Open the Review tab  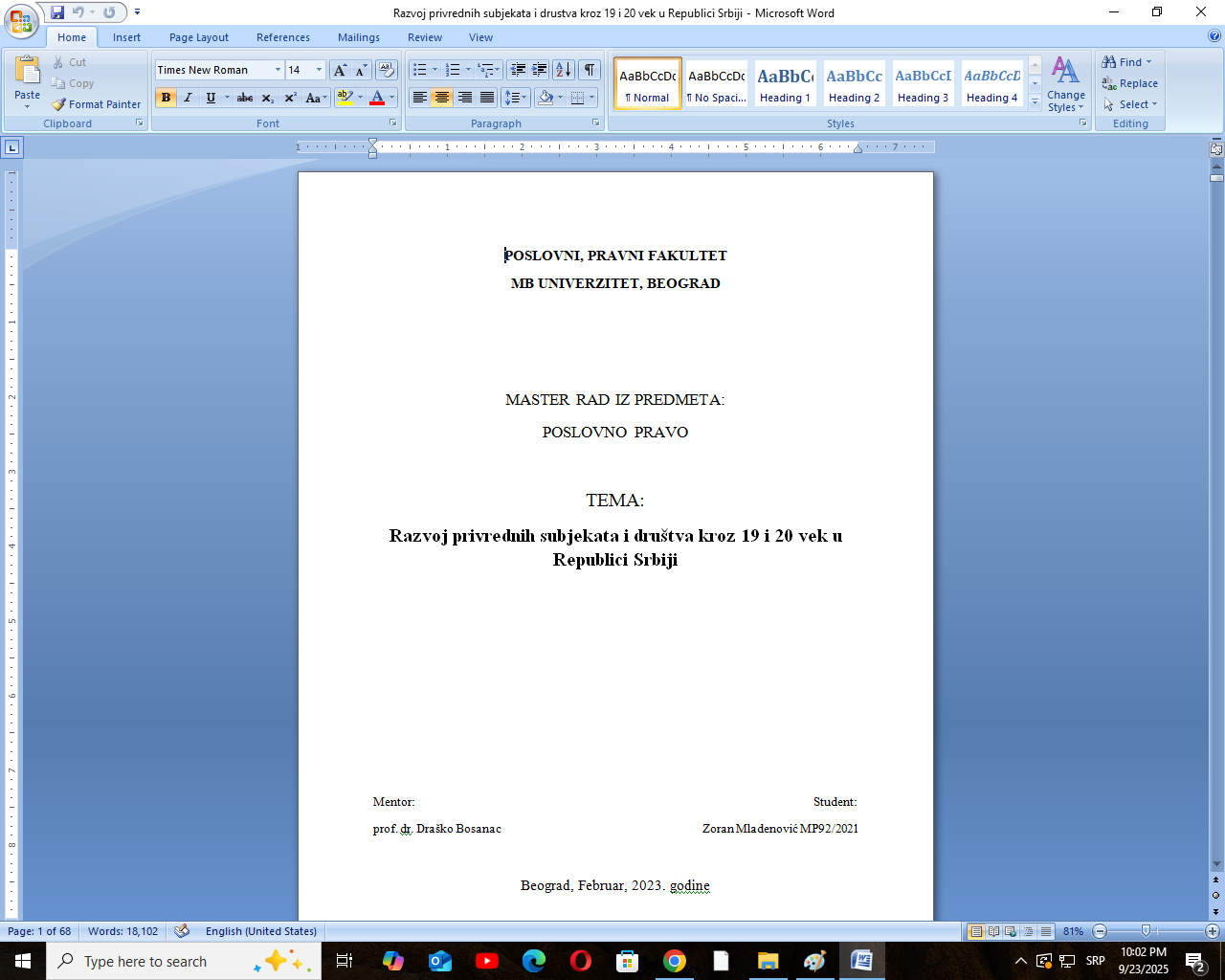(x=425, y=37)
